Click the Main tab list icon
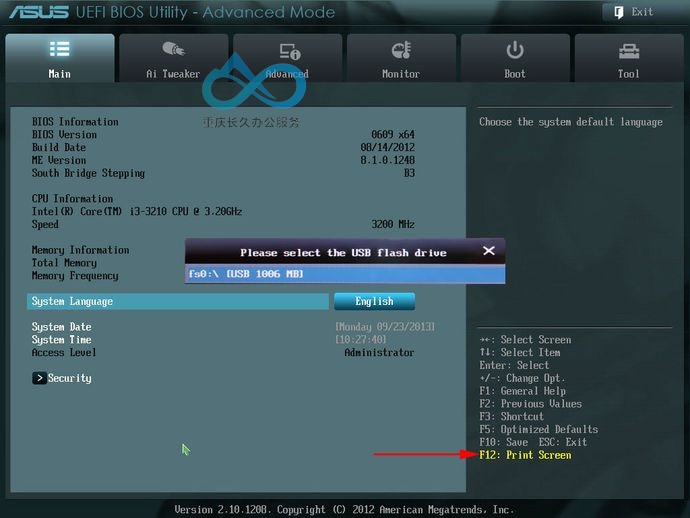Image resolution: width=690 pixels, height=518 pixels. tap(59, 49)
